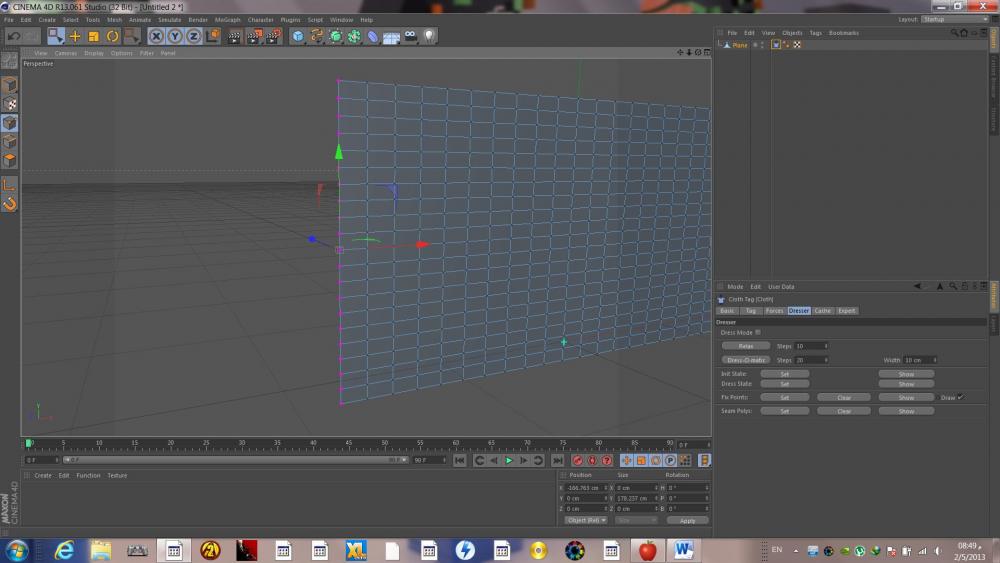Click the Relax button

746,346
